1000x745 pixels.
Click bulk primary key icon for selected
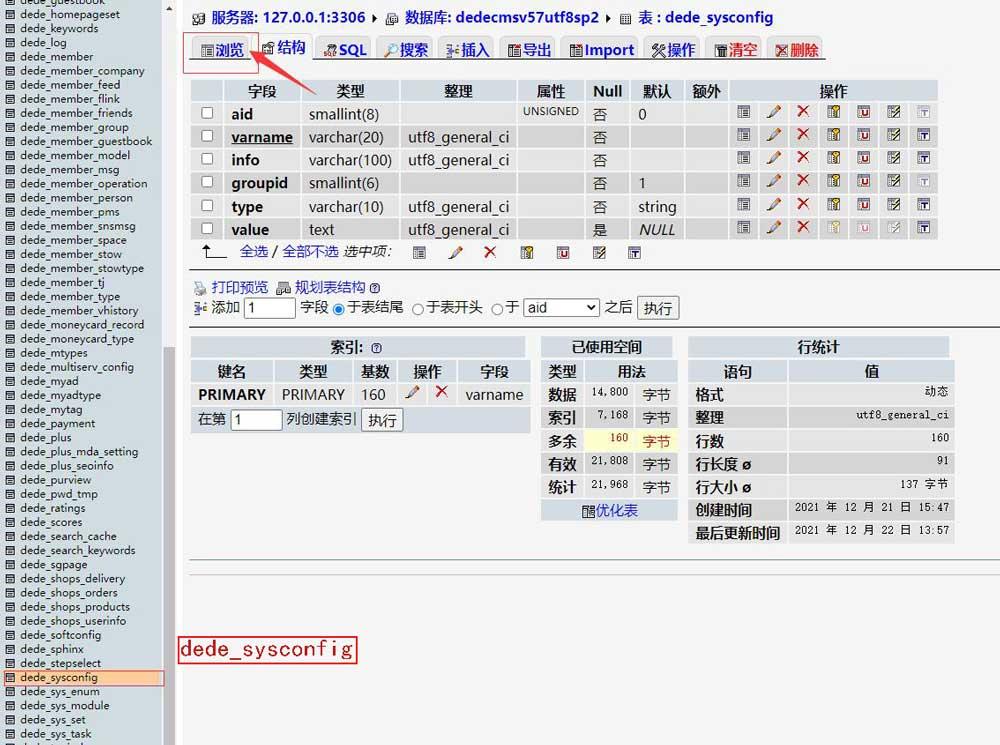527,253
